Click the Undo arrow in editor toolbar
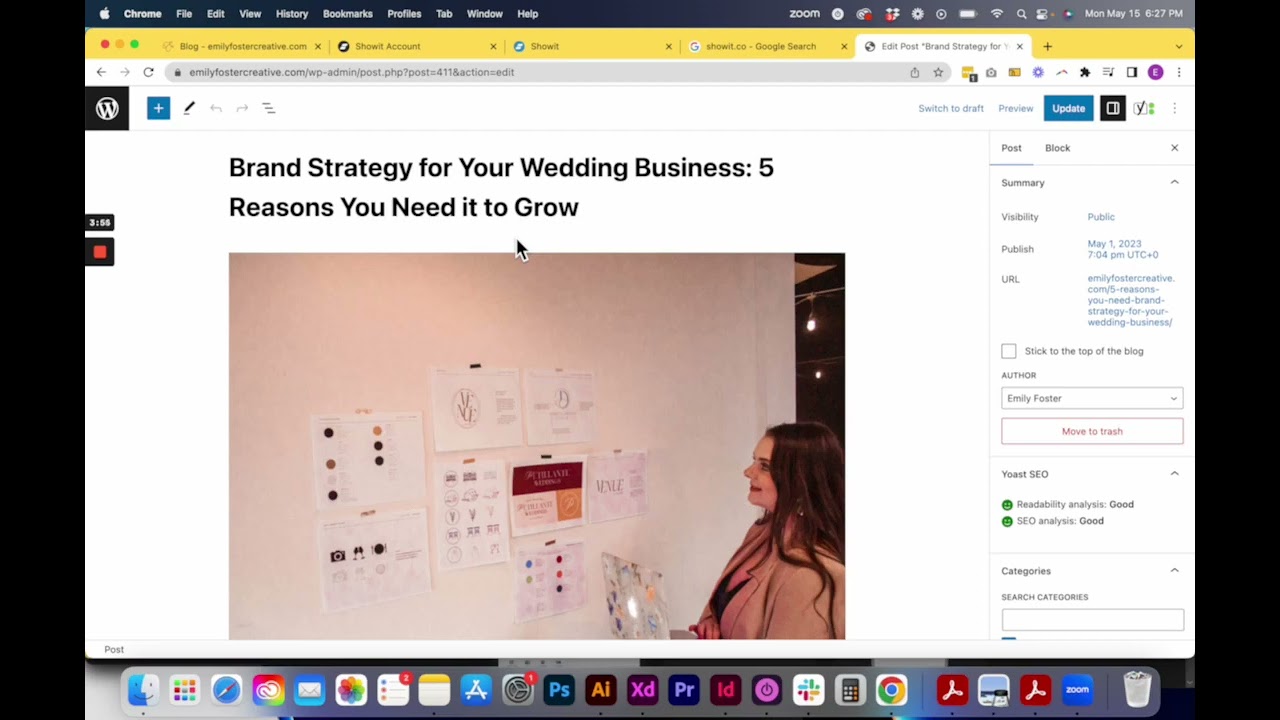The height and width of the screenshot is (720, 1280). coord(215,108)
